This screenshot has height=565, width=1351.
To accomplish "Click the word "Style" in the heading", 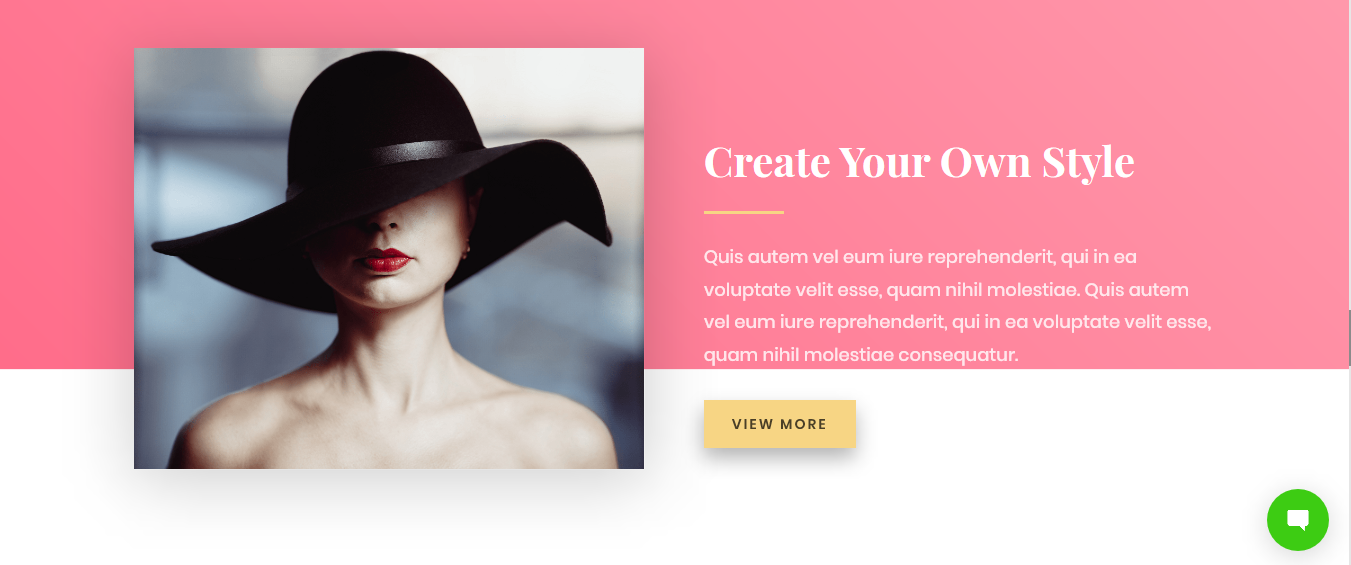I will coord(1088,161).
